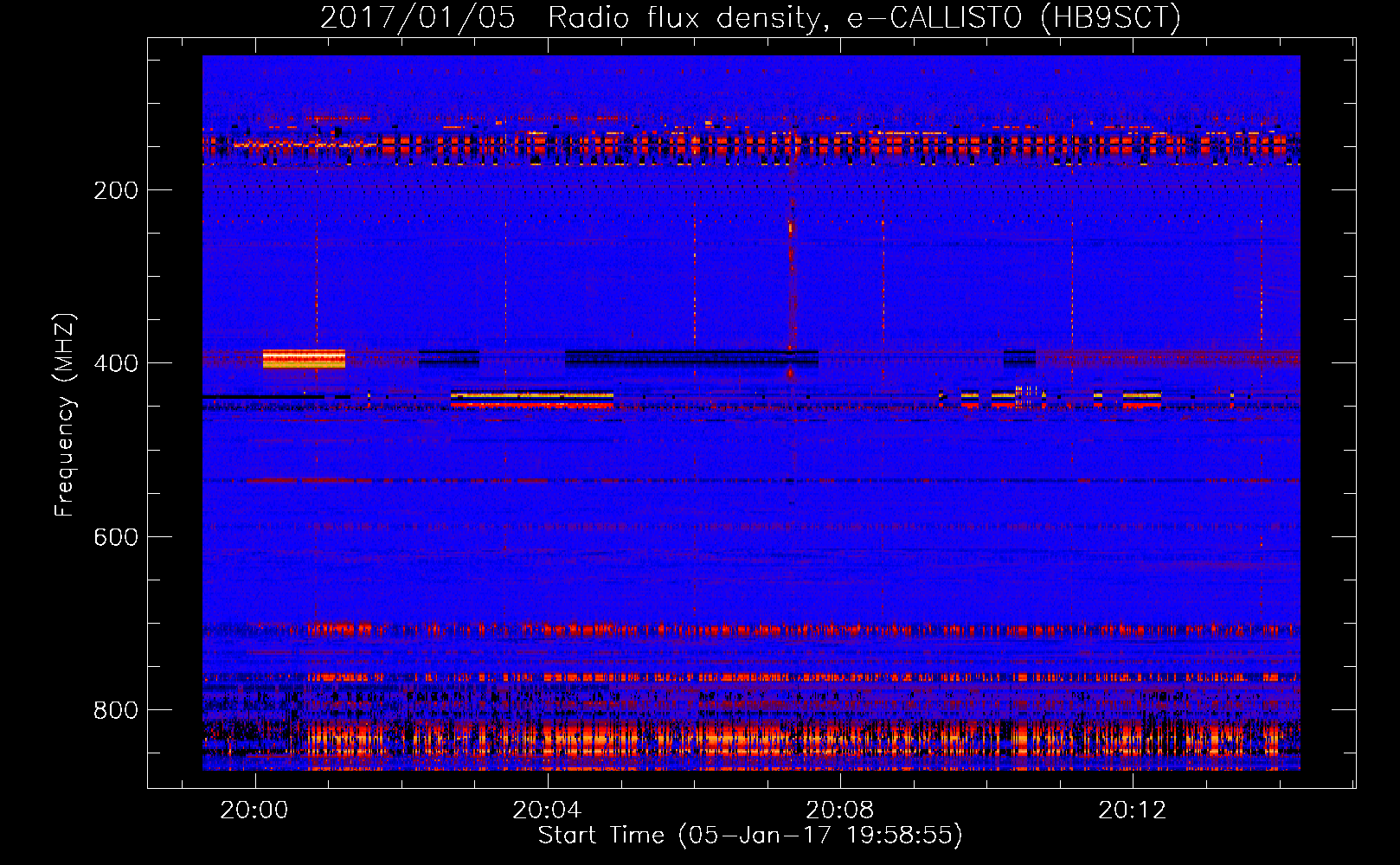Click the "Frequency (MHZ)" axis label
This screenshot has height=865, width=1400.
(x=65, y=415)
